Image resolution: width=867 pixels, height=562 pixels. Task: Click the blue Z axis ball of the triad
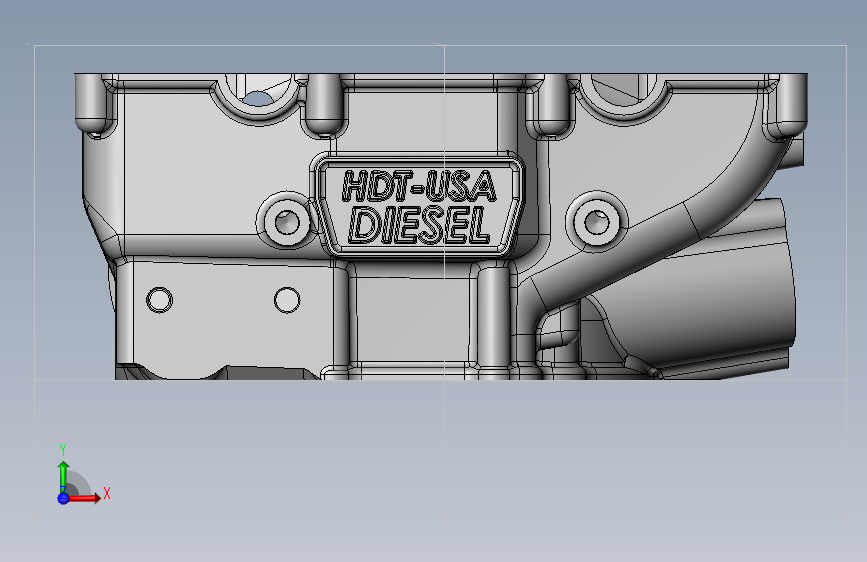(63, 498)
